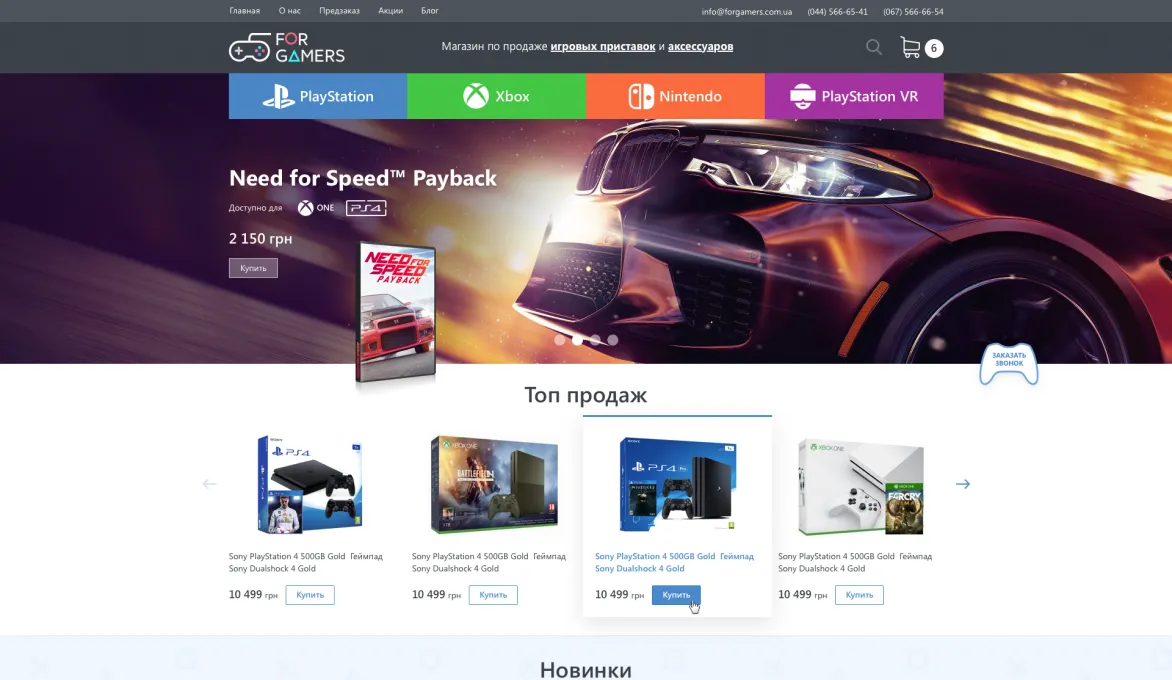Go to Главная in top menu
1172x680 pixels.
pyautogui.click(x=244, y=11)
